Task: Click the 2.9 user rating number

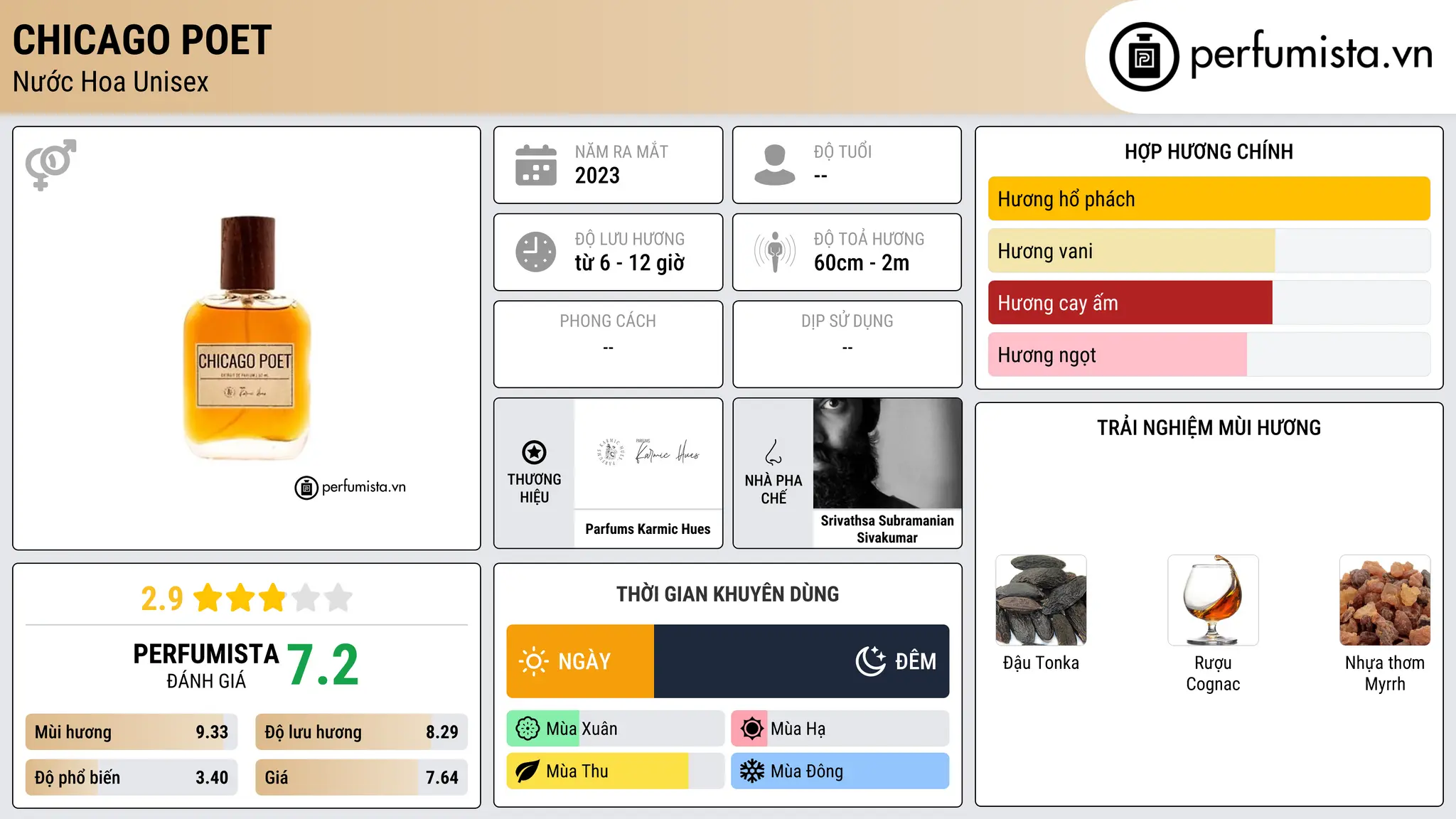Action: click(162, 599)
